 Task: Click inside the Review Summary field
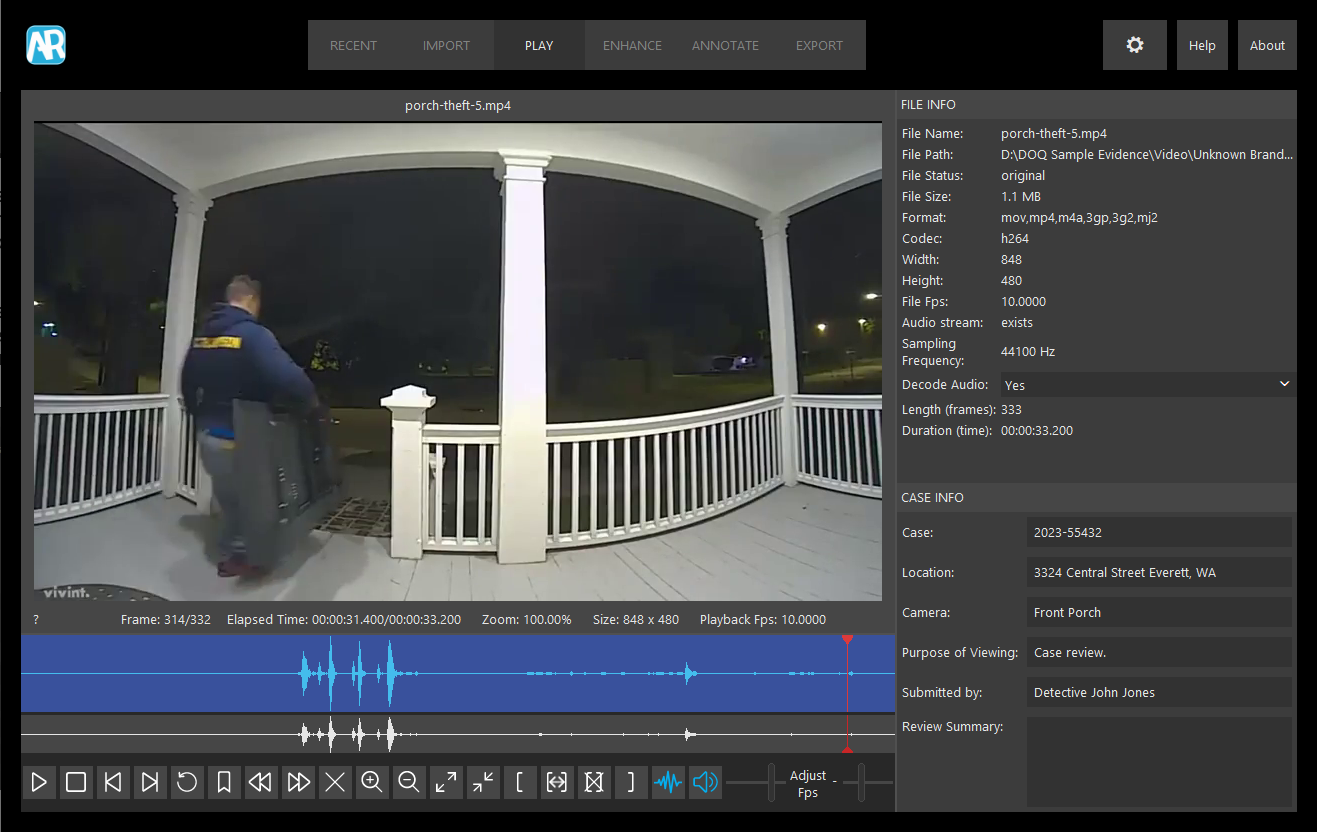[x=1158, y=760]
